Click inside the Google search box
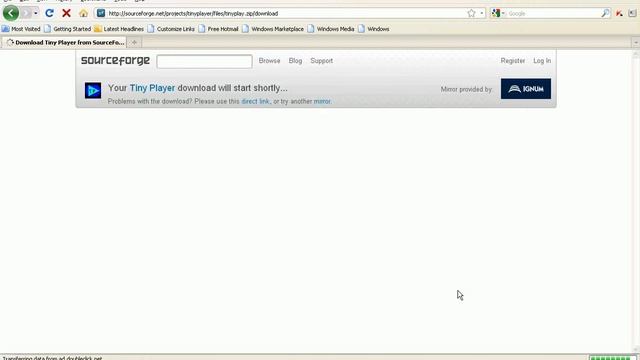The height and width of the screenshot is (360, 640). (553, 13)
